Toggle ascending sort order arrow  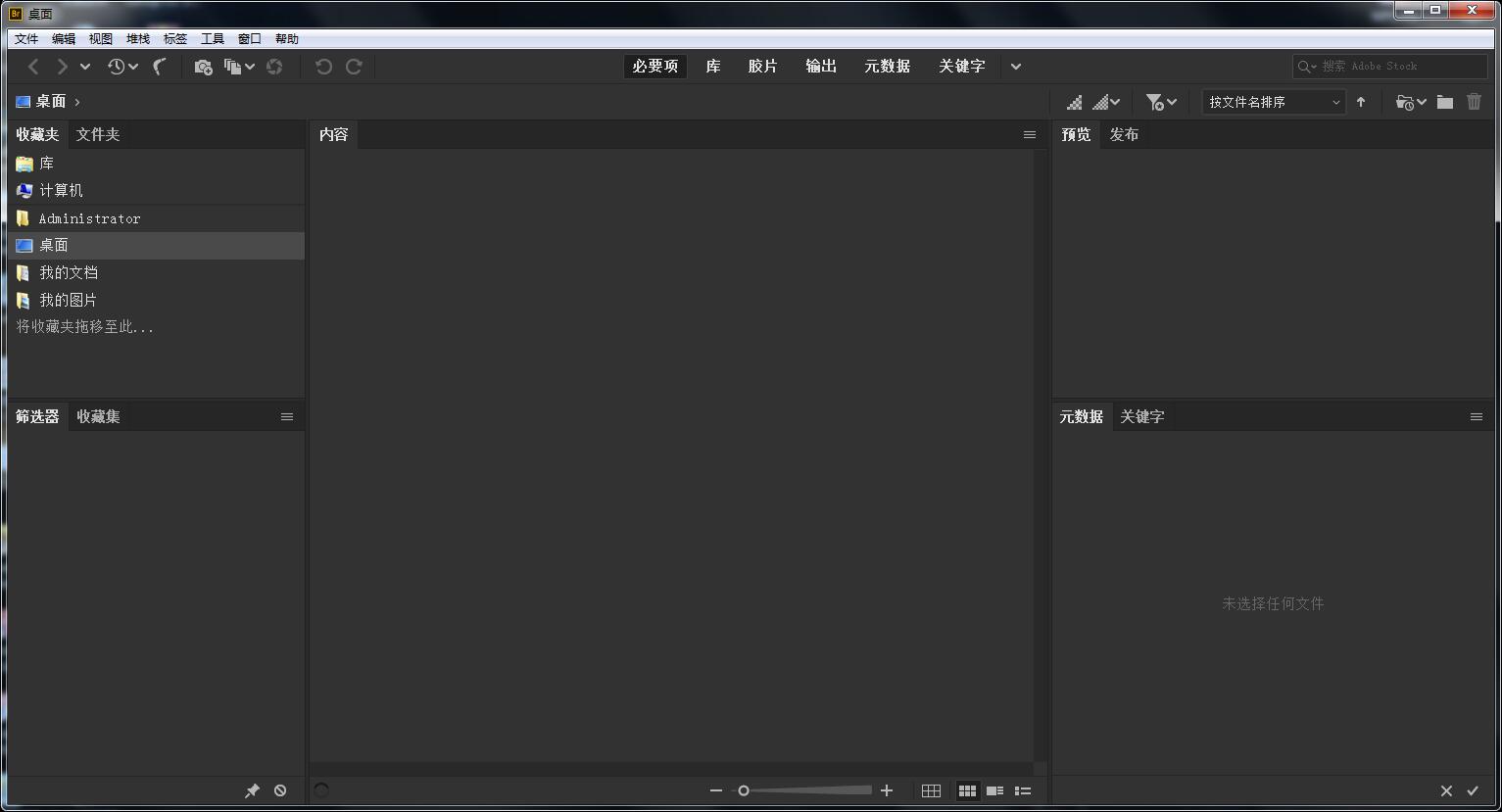[x=1361, y=101]
